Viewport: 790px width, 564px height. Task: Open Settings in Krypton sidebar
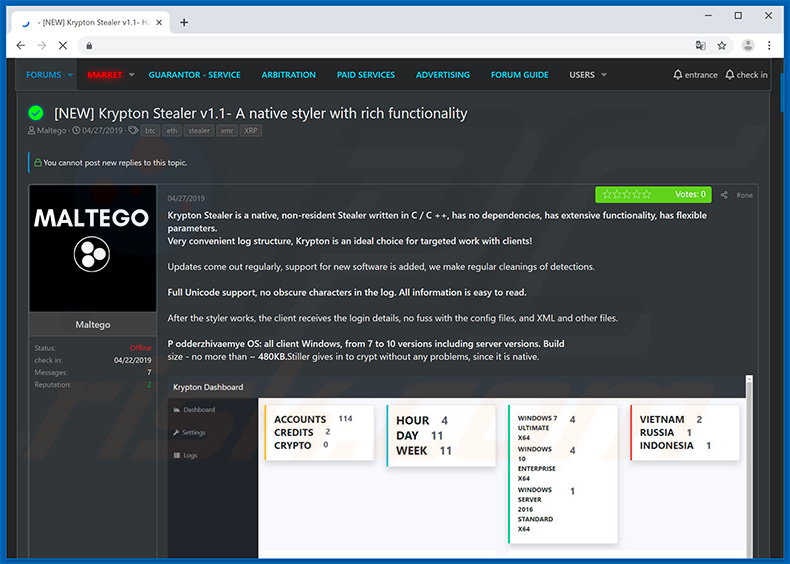click(x=189, y=432)
